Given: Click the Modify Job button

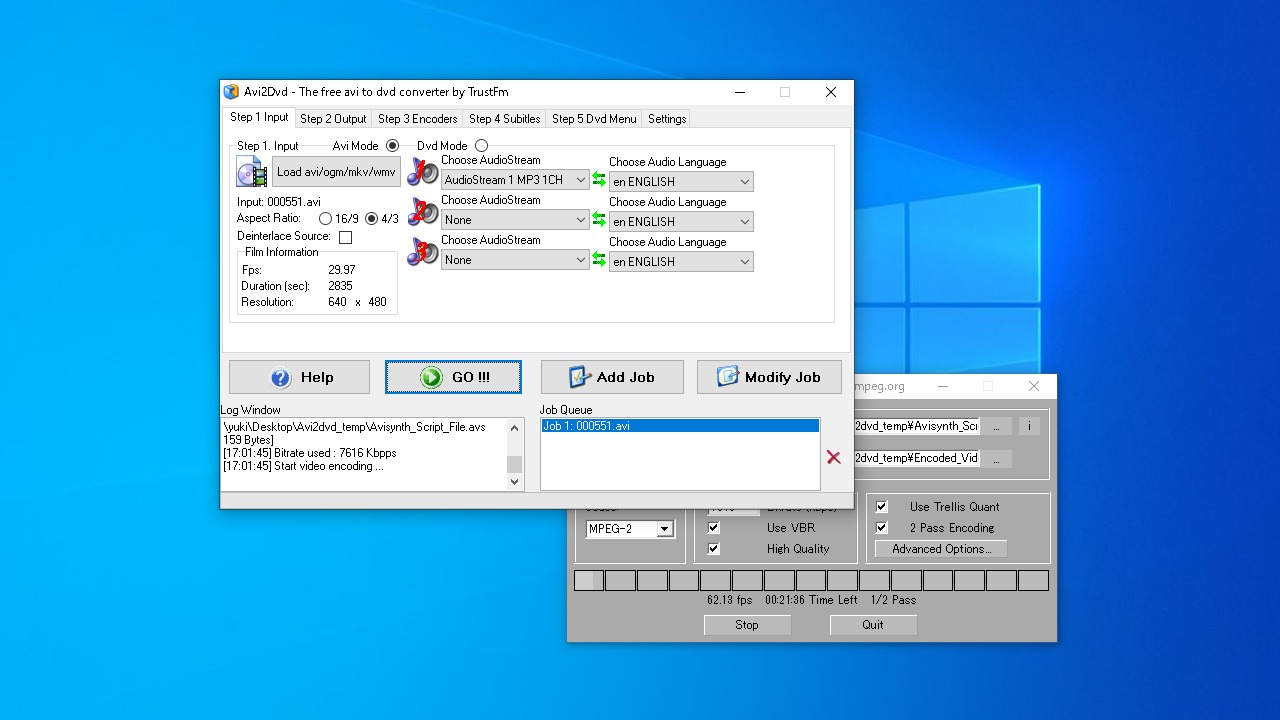Looking at the screenshot, I should pos(769,377).
